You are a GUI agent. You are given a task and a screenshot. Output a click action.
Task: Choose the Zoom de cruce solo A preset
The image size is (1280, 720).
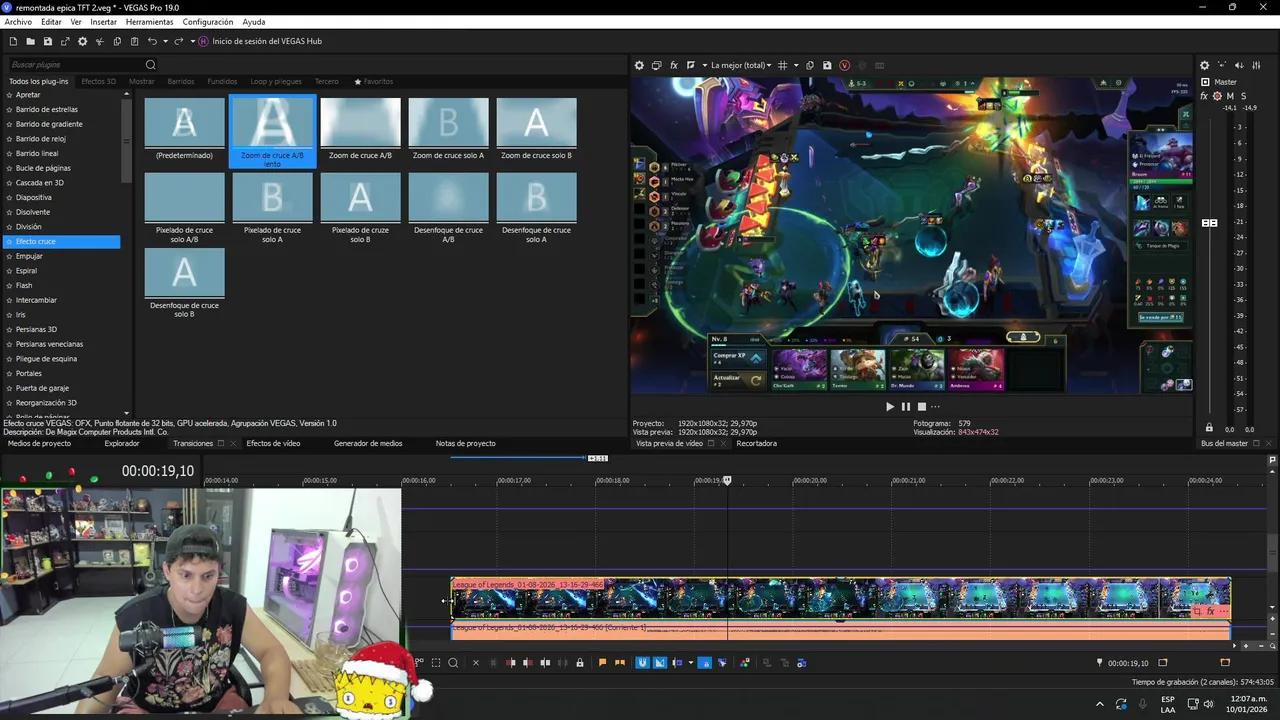448,128
